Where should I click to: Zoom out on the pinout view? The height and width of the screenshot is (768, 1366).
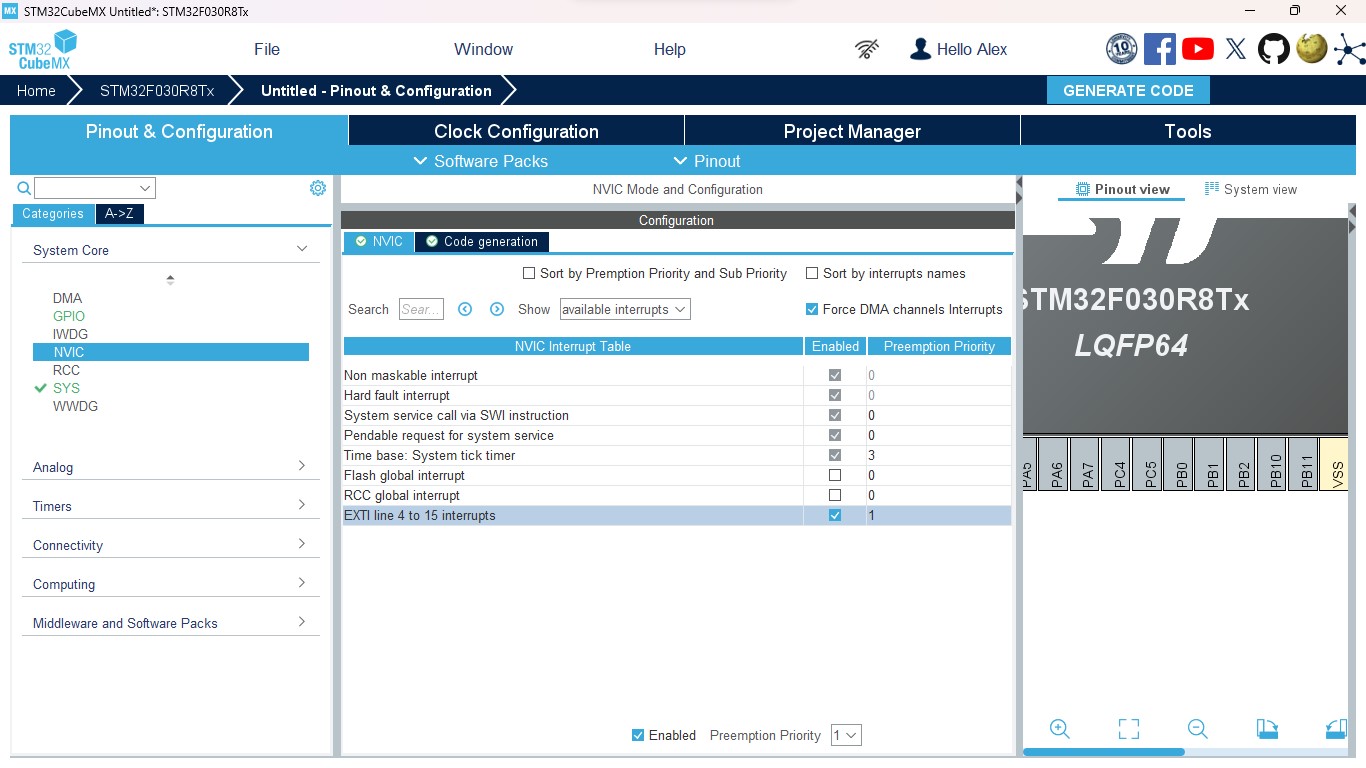[x=1198, y=729]
